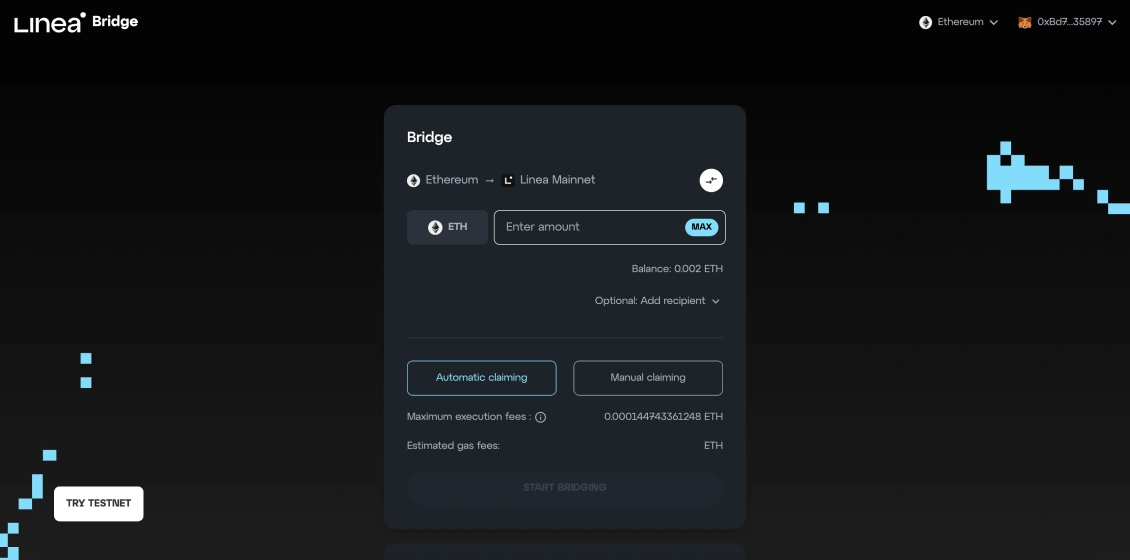Click the Balance: 0.002 ETH text
The height and width of the screenshot is (560, 1130).
pyautogui.click(x=677, y=269)
